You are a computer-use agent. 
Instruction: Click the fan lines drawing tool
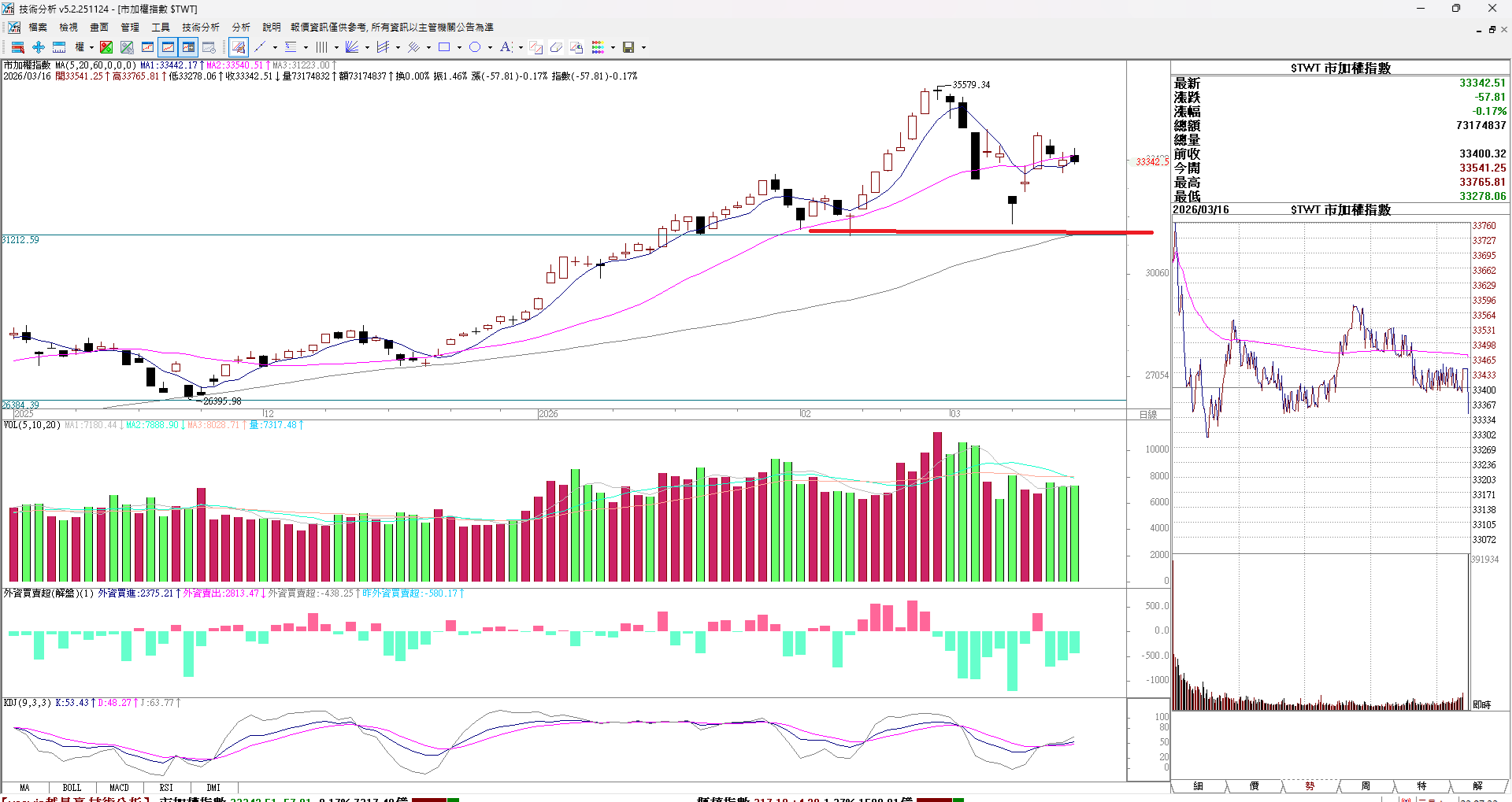coord(352,47)
